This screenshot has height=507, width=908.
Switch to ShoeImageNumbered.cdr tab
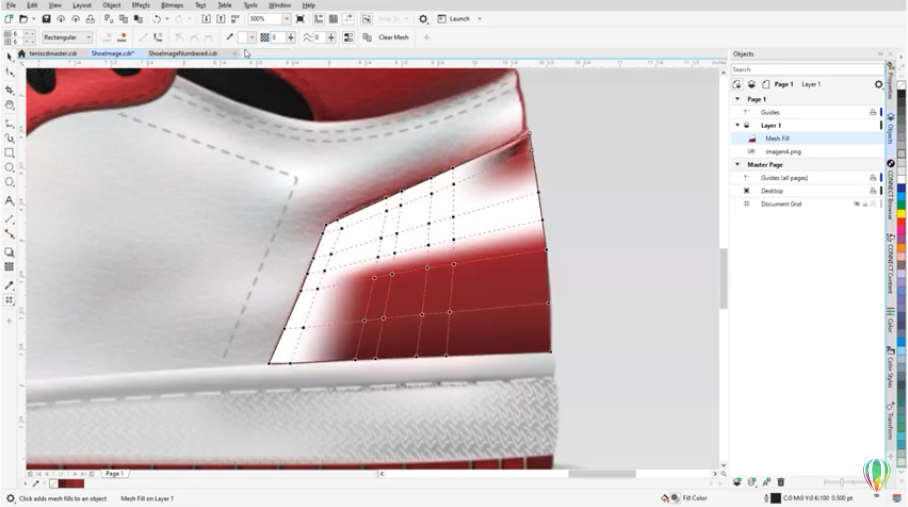tap(183, 53)
